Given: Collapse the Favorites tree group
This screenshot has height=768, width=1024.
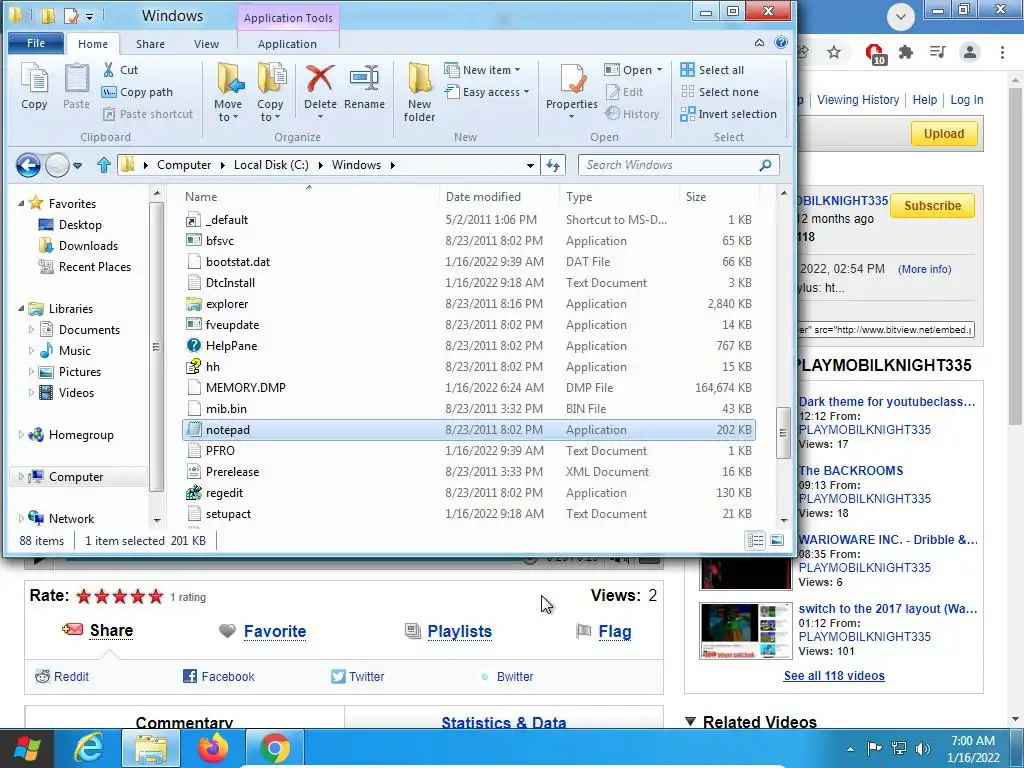Looking at the screenshot, I should [x=21, y=204].
